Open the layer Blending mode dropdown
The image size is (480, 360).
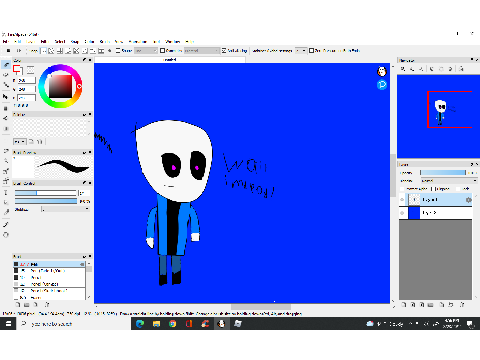(x=449, y=181)
